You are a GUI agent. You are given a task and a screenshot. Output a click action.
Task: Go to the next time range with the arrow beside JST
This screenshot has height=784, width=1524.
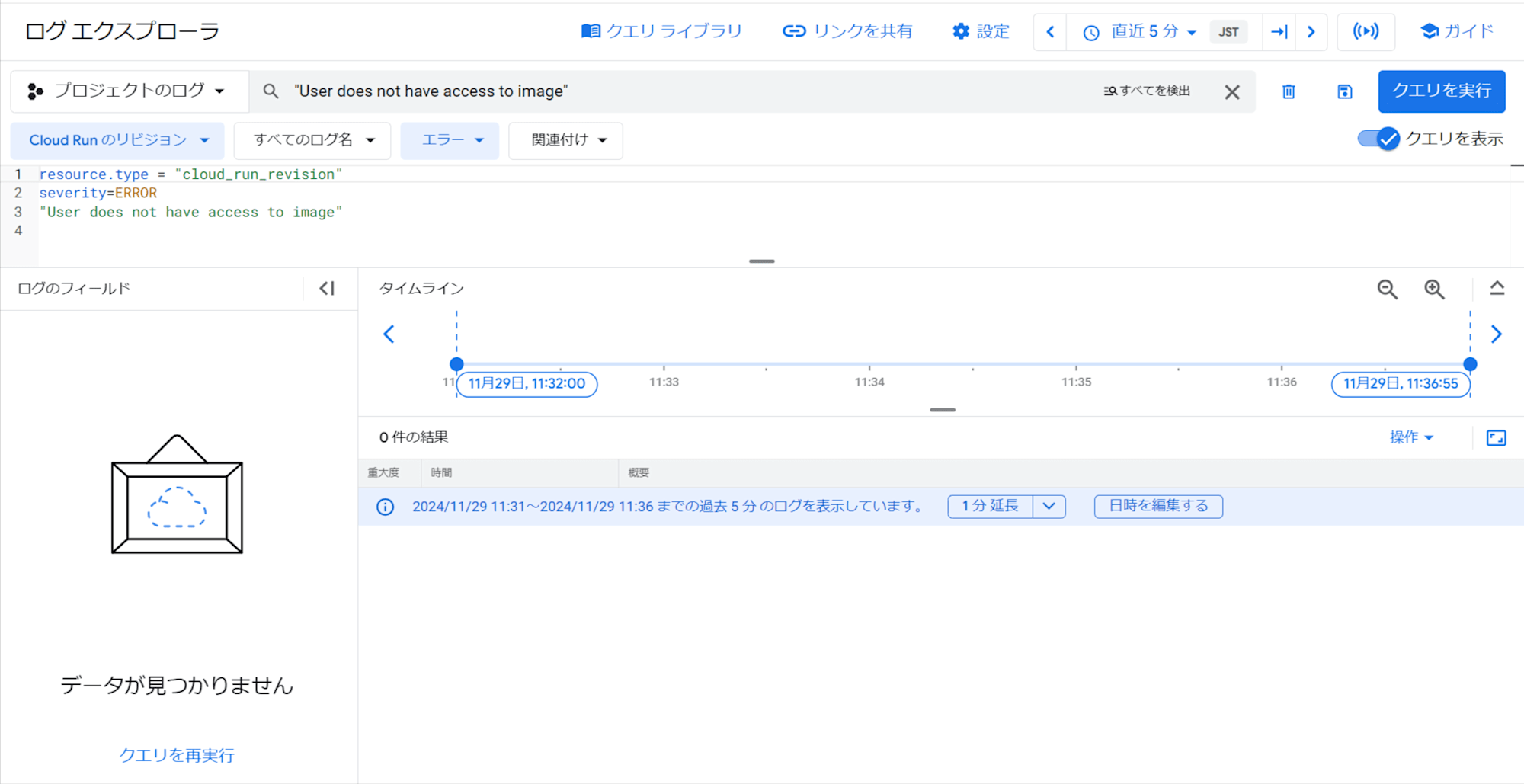point(1311,32)
